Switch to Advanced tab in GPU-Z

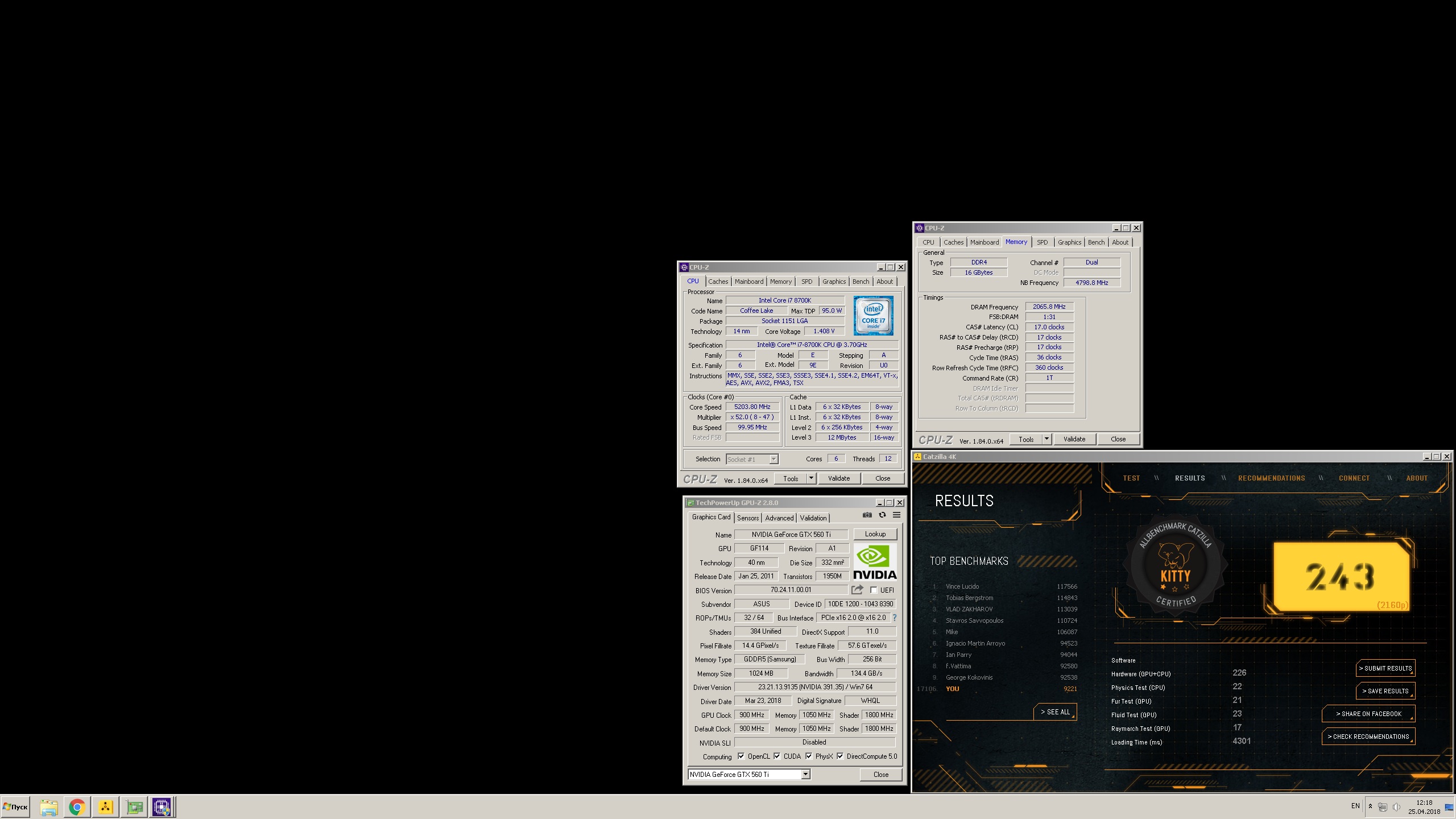779,518
